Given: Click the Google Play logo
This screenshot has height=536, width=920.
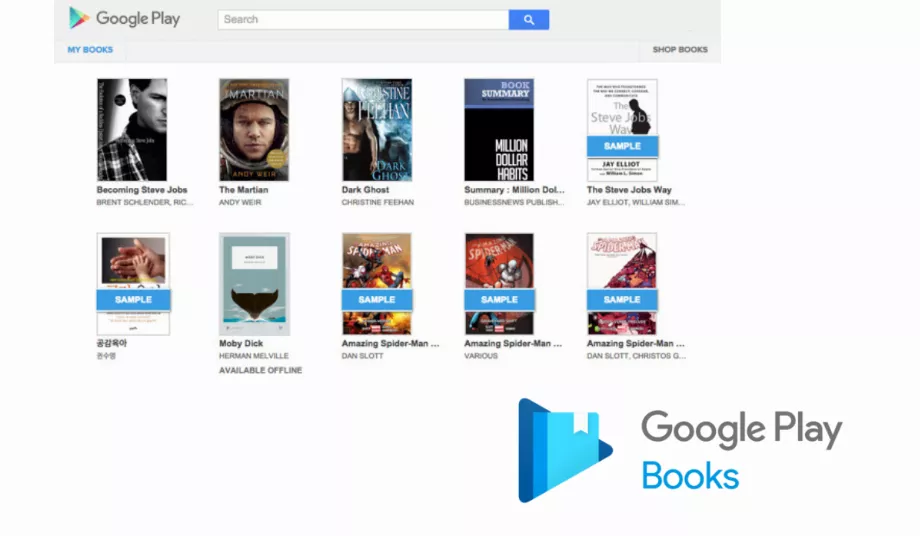Looking at the screenshot, I should pos(124,18).
